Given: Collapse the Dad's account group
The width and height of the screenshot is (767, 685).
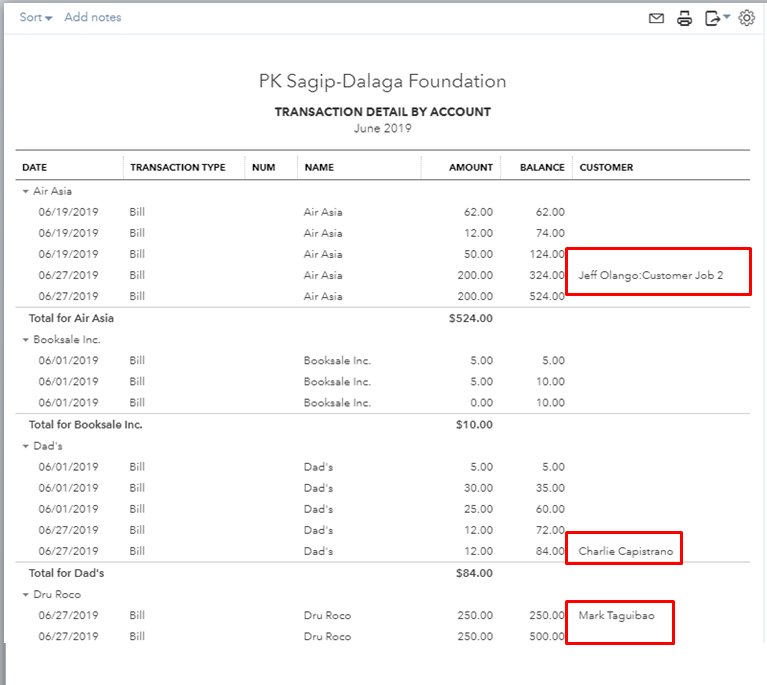Looking at the screenshot, I should [25, 446].
